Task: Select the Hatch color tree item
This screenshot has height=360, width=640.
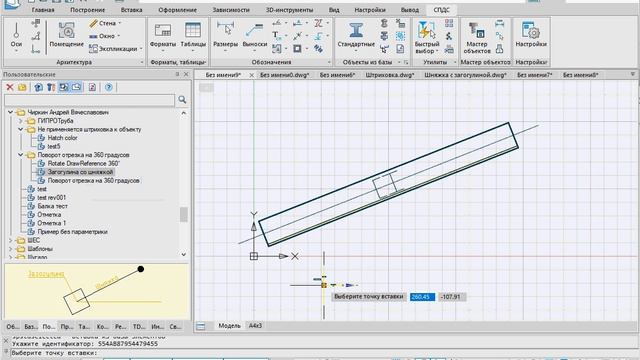Action: [x=62, y=138]
